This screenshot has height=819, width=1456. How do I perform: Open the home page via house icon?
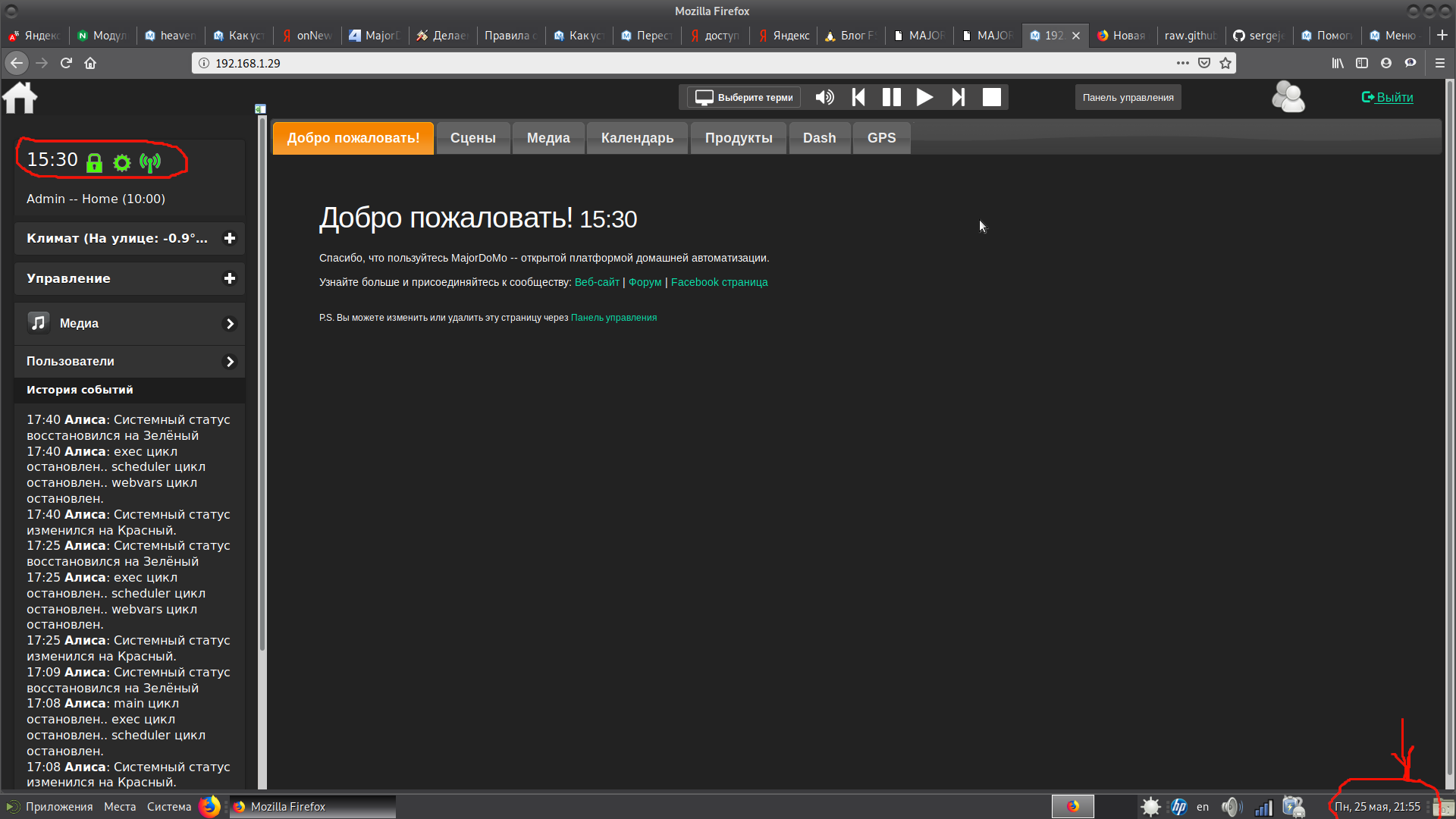coord(20,98)
